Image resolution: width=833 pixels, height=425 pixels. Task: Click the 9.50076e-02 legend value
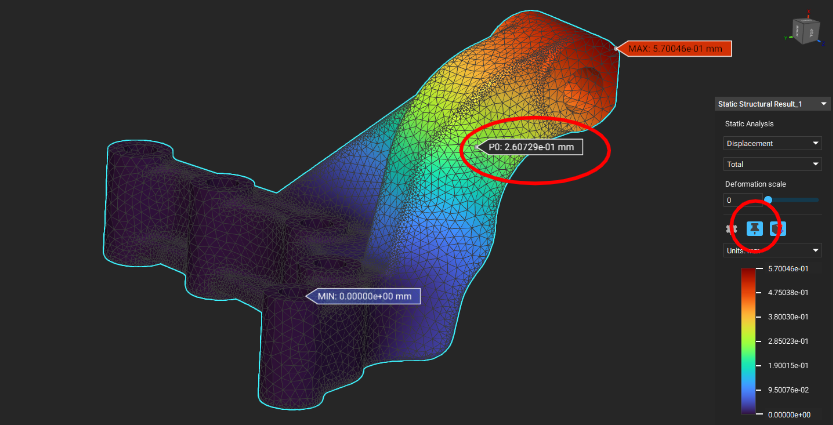coord(788,390)
